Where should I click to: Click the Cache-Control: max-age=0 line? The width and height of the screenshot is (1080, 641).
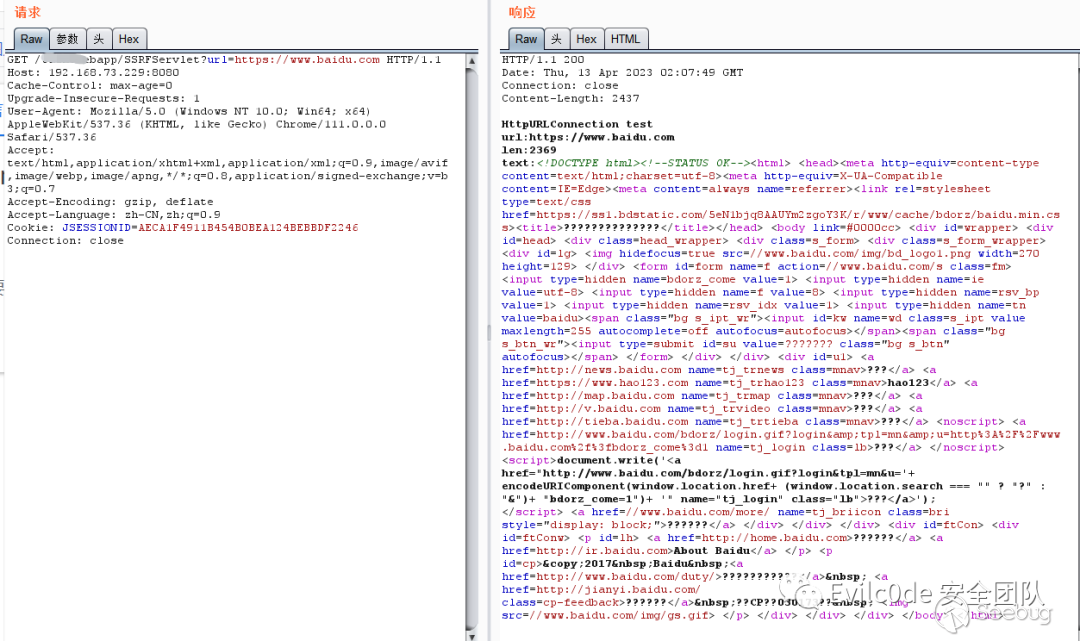90,85
